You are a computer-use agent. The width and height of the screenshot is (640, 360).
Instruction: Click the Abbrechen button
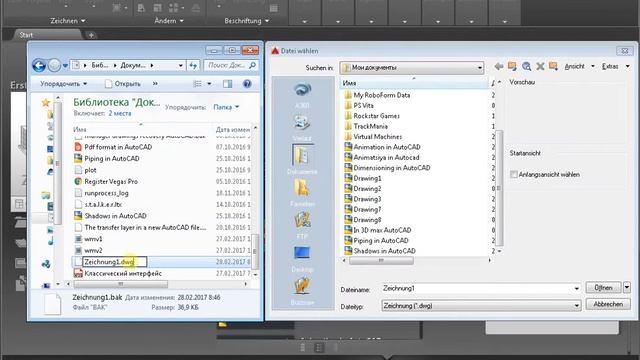click(x=608, y=304)
